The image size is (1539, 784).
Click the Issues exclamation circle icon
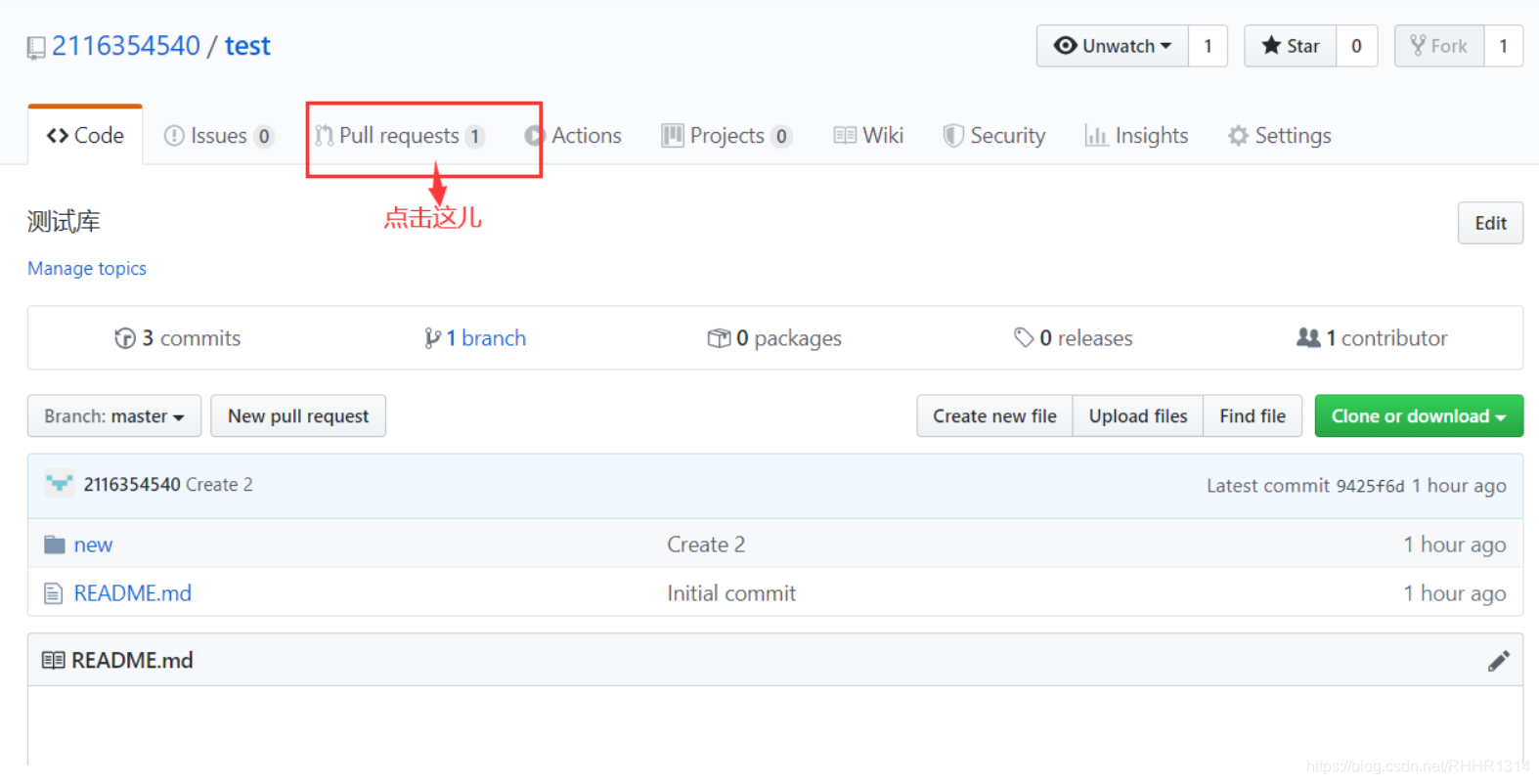click(174, 136)
